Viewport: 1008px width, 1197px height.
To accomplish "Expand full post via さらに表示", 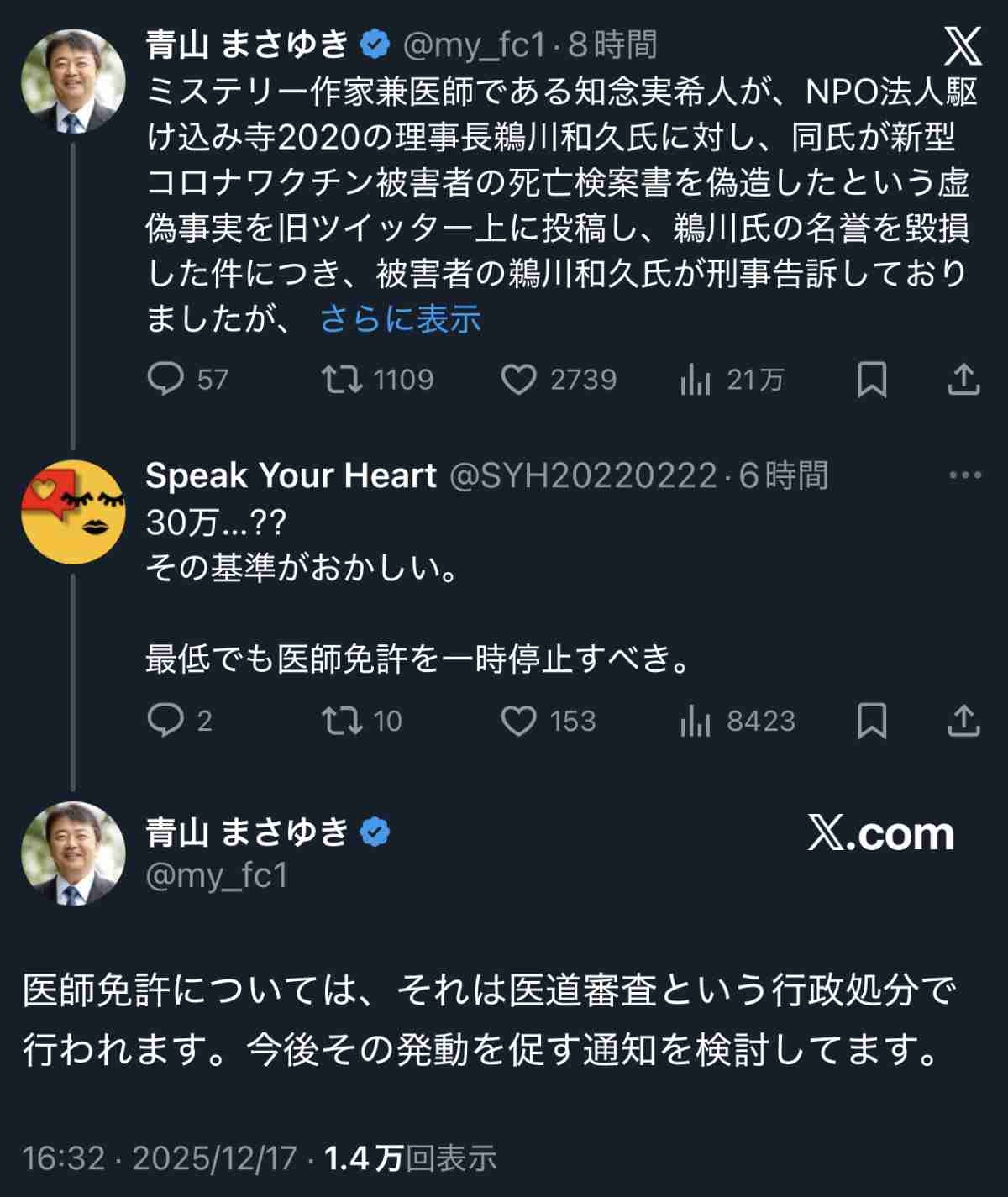I will pyautogui.click(x=400, y=319).
